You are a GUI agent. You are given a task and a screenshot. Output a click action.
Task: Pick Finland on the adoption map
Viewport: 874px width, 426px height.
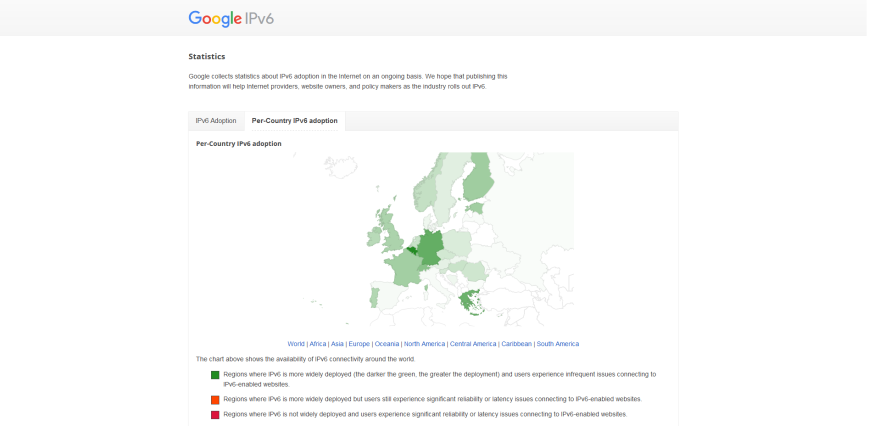[480, 185]
